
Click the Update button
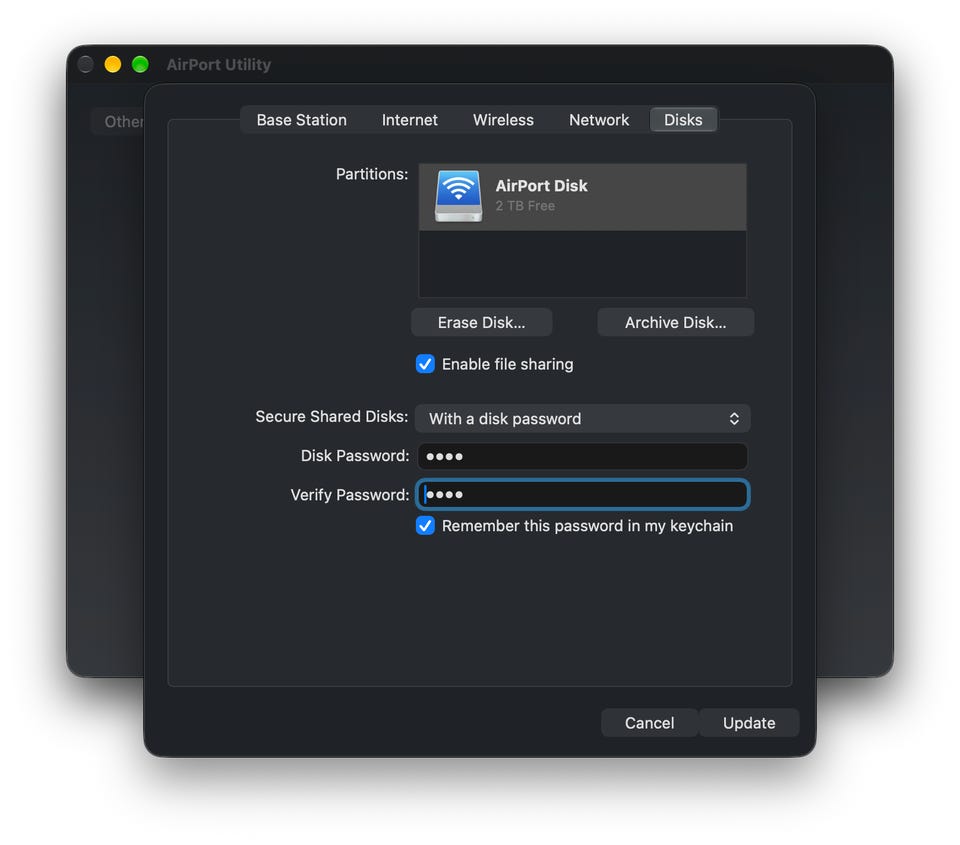click(749, 723)
